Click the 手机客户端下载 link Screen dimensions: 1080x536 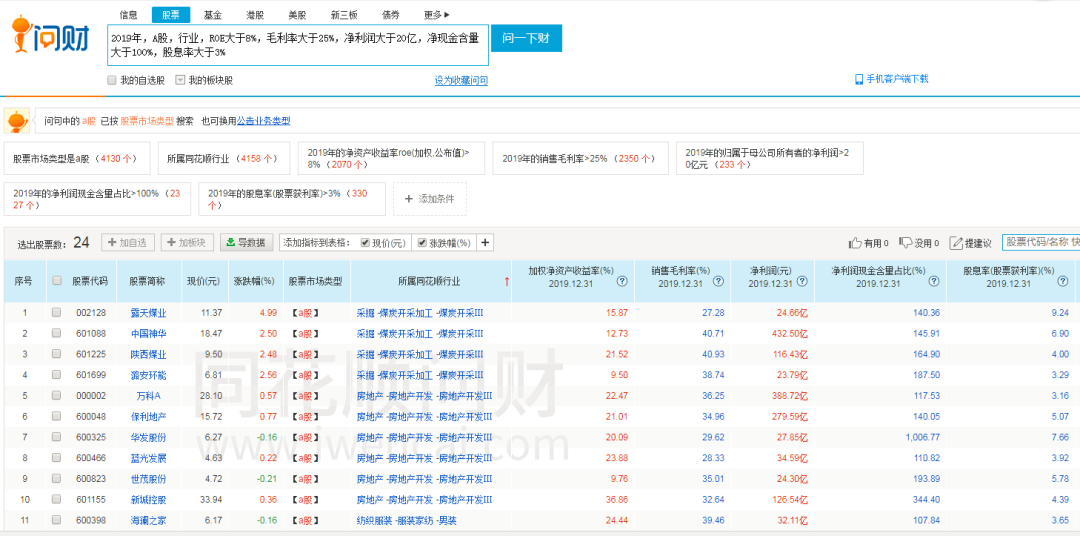[897, 79]
